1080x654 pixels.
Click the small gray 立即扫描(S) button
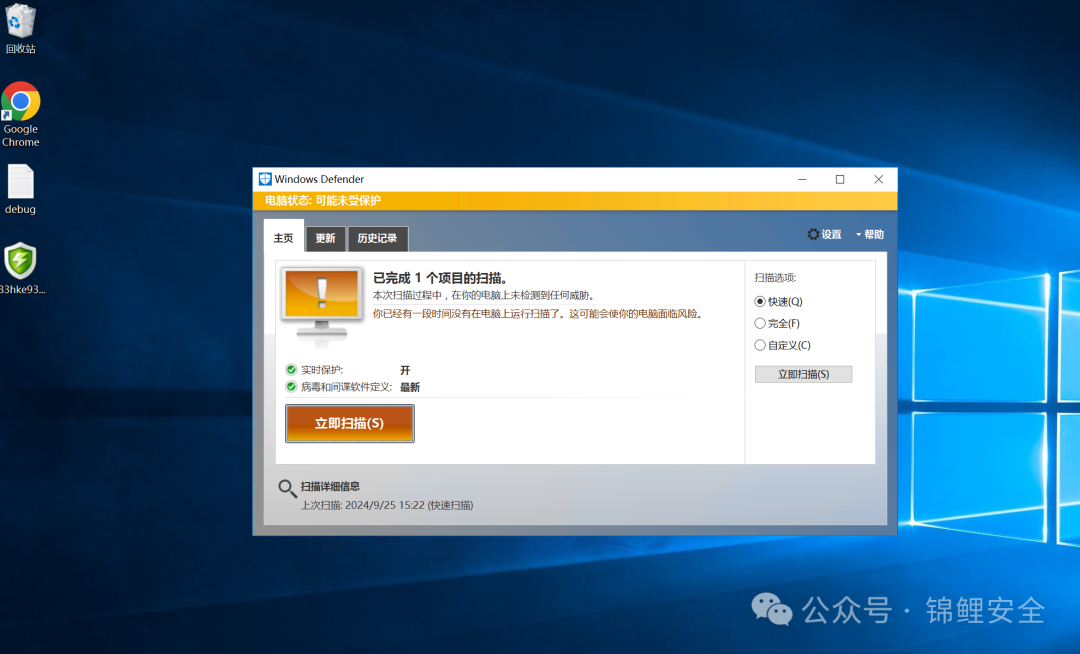coord(804,374)
